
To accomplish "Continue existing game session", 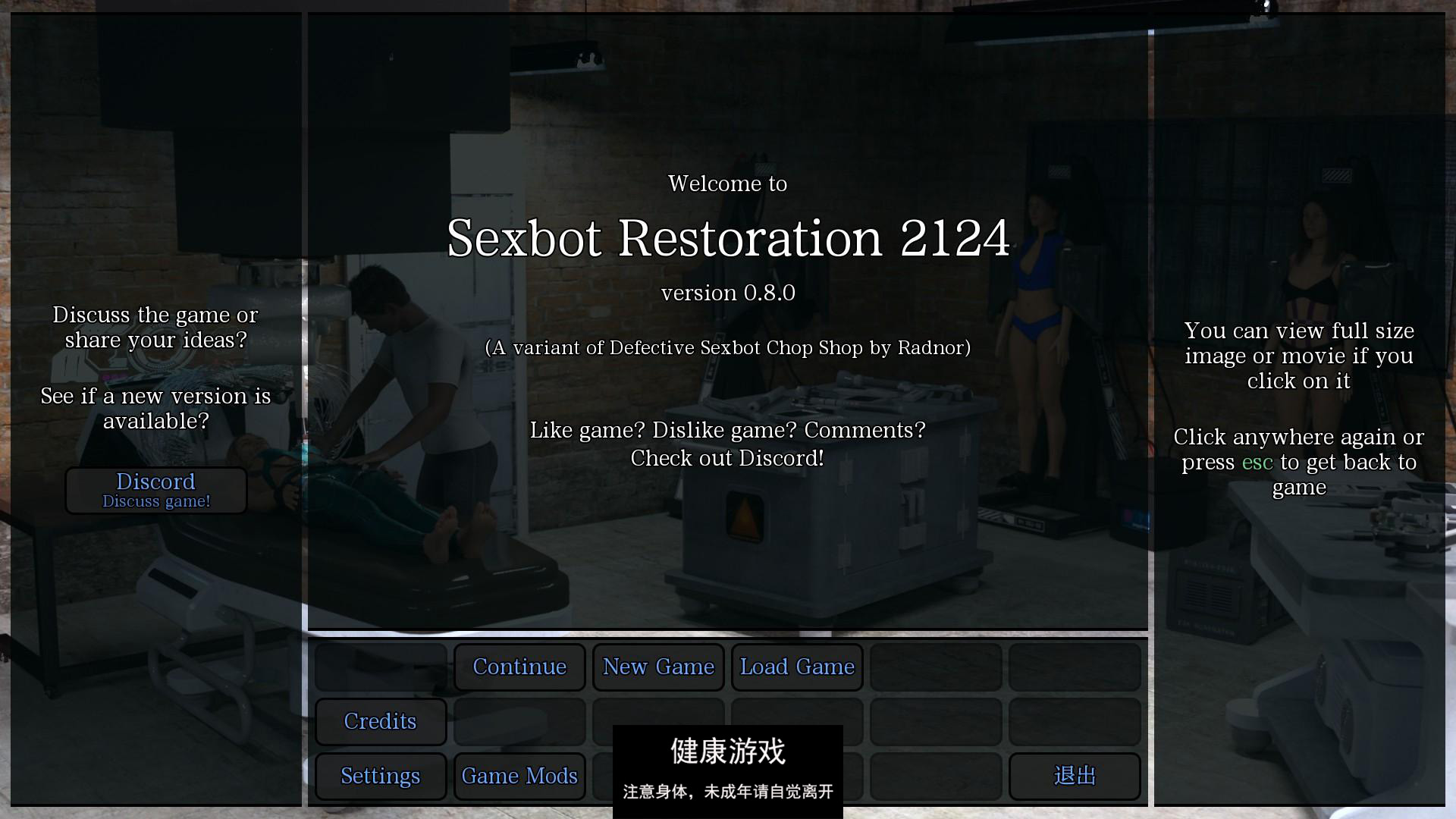I will pos(519,666).
